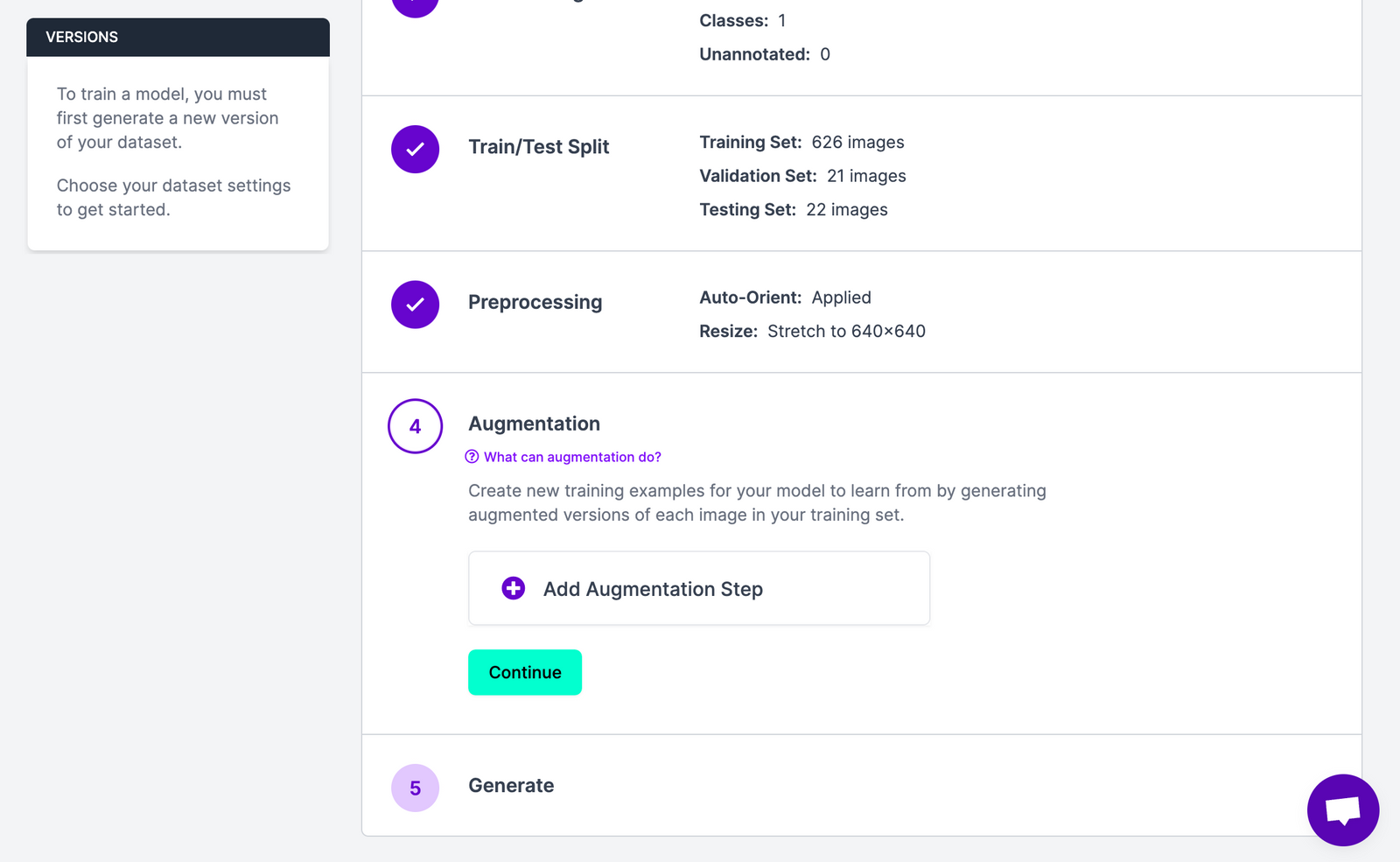
Task: Select the VERSIONS panel header
Action: tap(82, 37)
